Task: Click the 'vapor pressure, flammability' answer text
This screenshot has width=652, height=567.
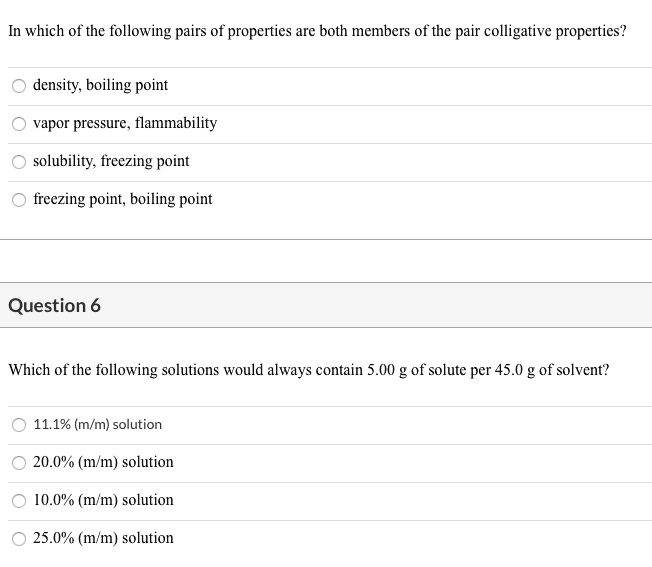Action: [x=125, y=123]
